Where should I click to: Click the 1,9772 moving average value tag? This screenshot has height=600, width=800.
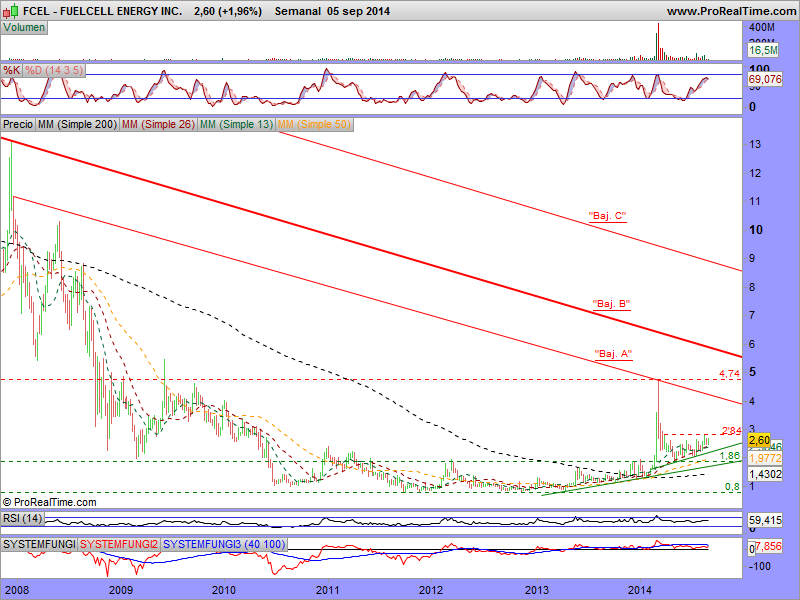click(x=765, y=459)
